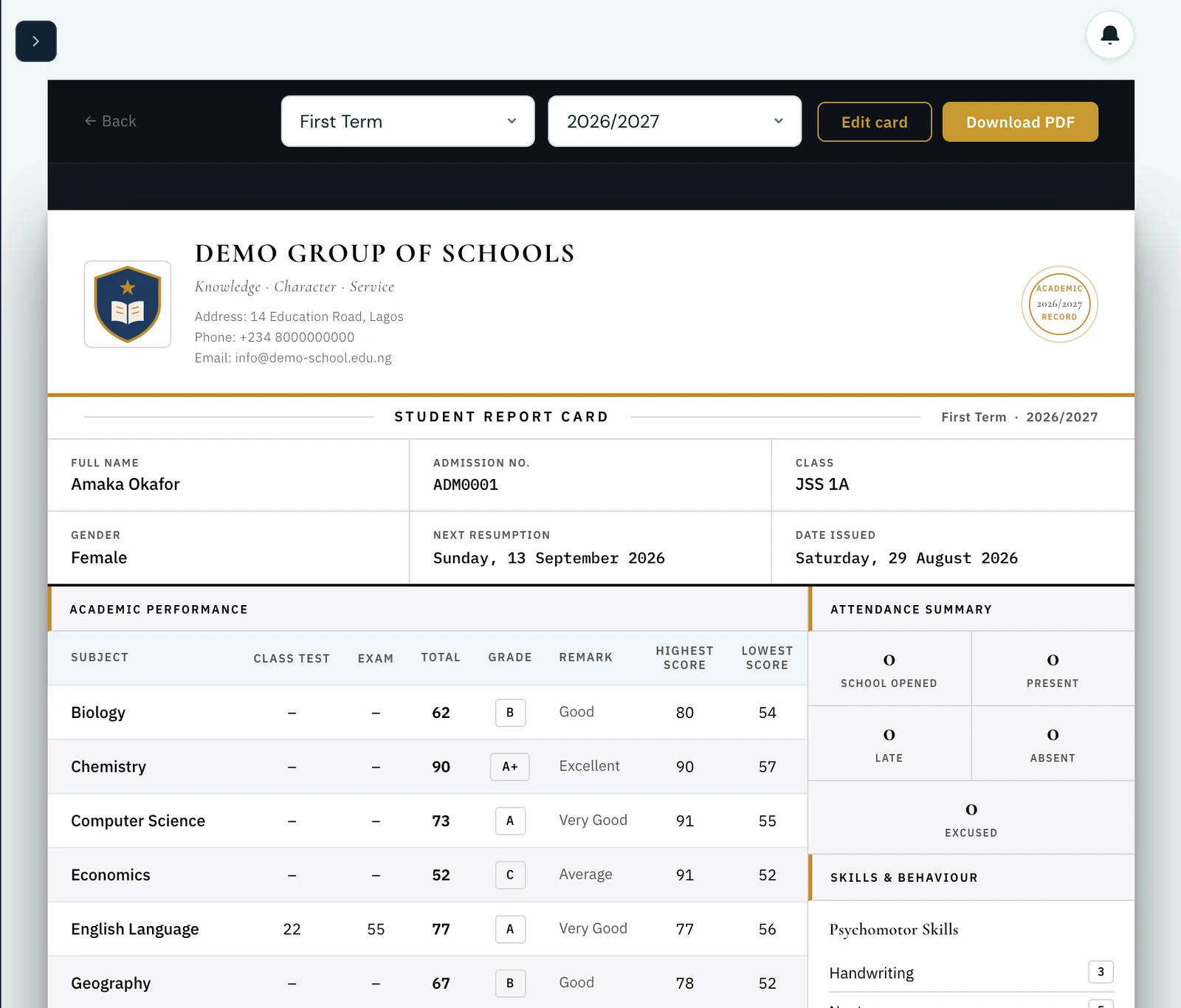Click the Chemistry remark Excellent
The image size is (1181, 1008).
(590, 766)
